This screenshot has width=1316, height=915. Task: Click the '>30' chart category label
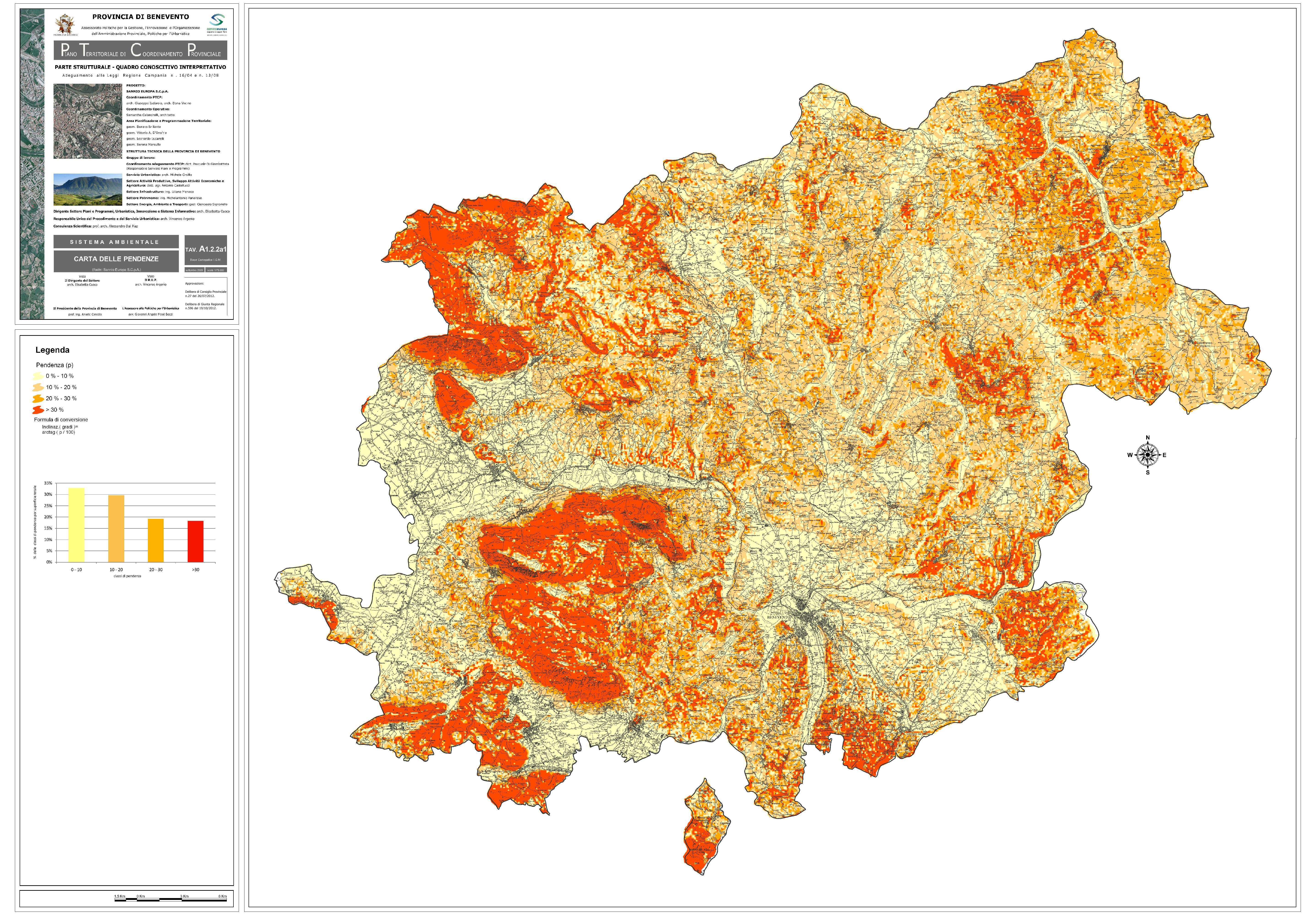pyautogui.click(x=195, y=570)
